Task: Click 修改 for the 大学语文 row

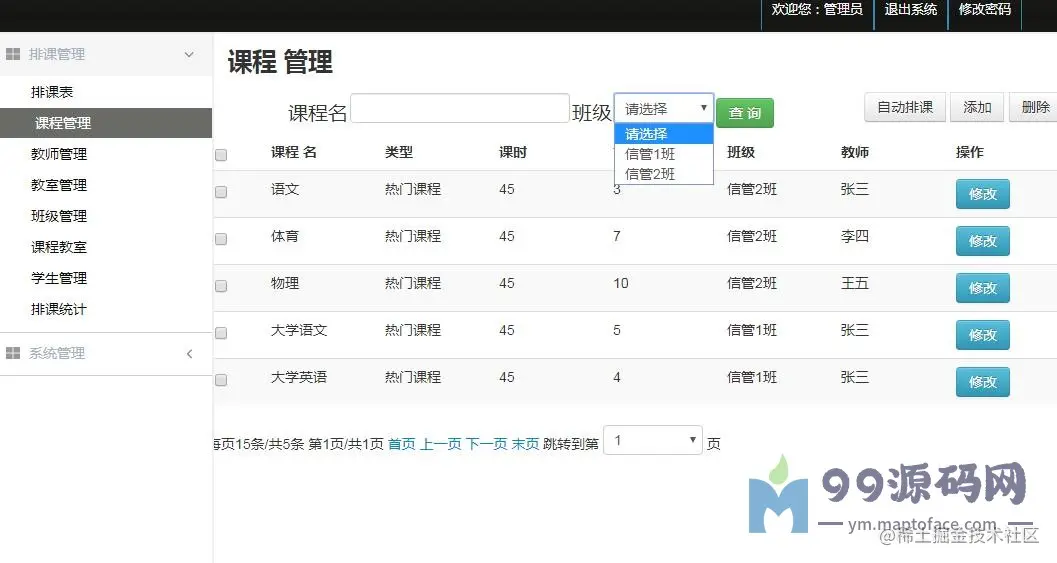Action: coord(982,335)
